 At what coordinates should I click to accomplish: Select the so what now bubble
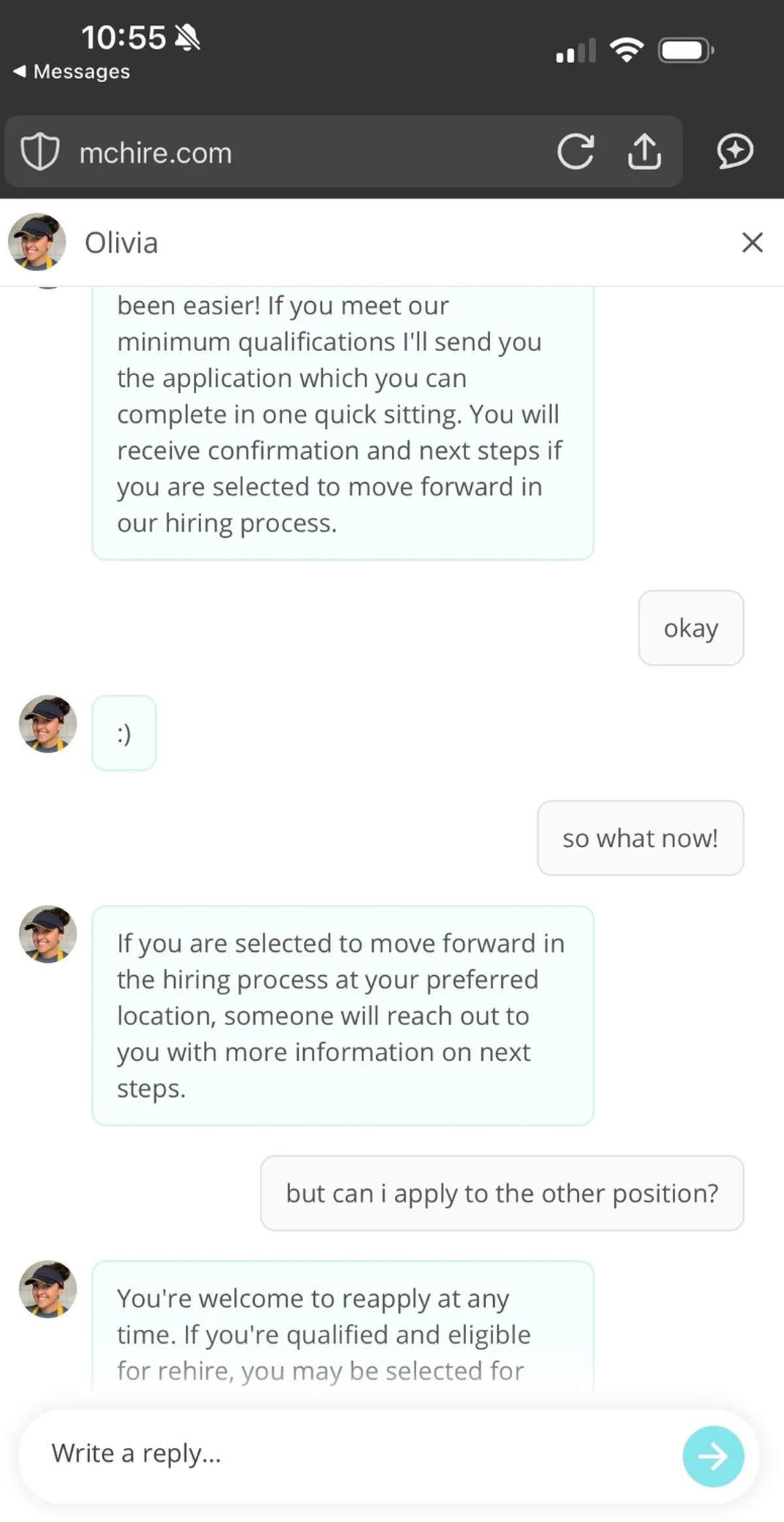coord(640,838)
